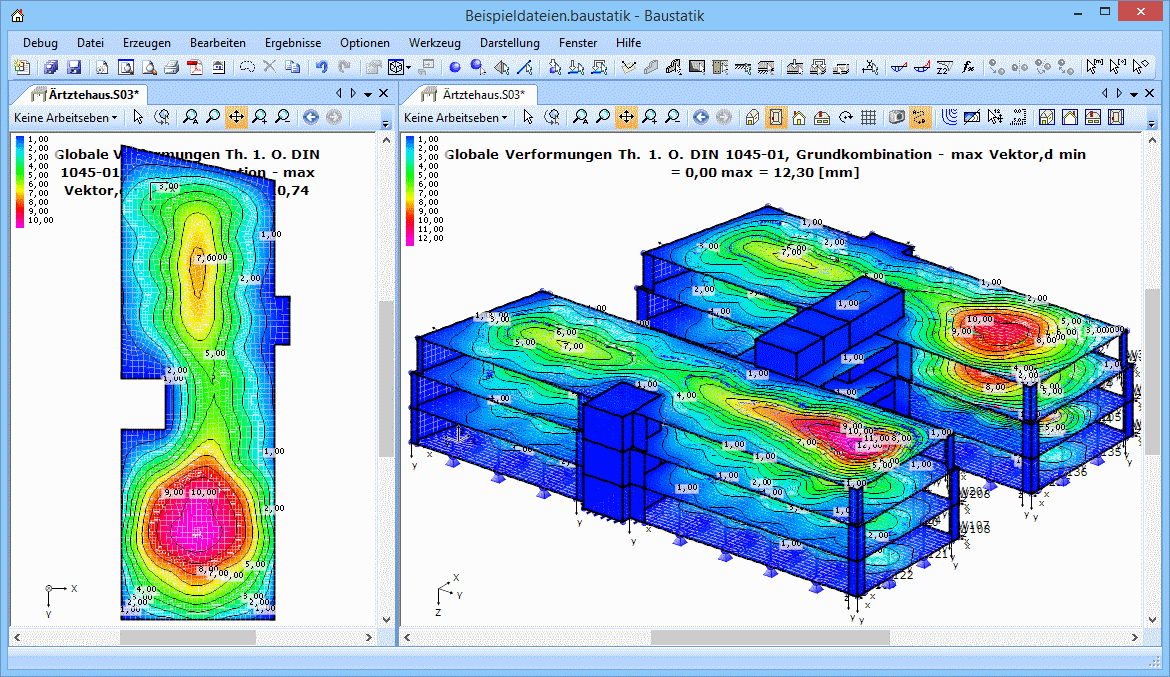Viewport: 1170px width, 677px height.
Task: Open the Darstellung menu
Action: [x=509, y=43]
